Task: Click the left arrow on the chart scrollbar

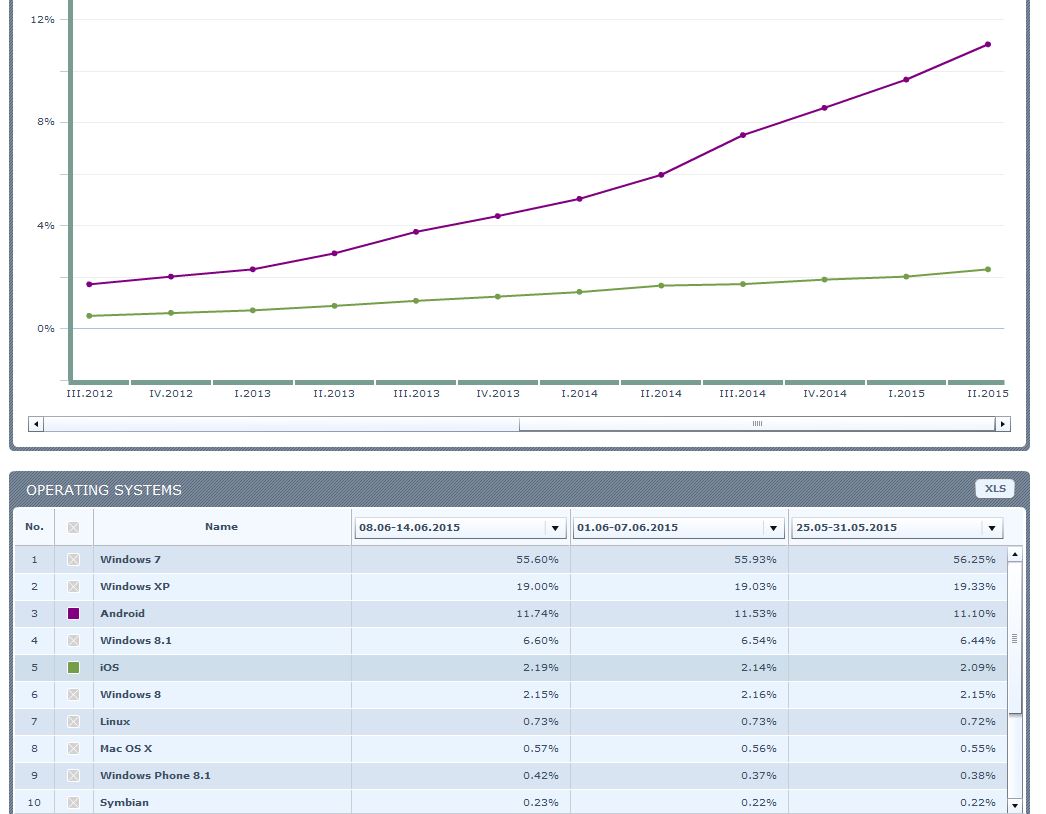Action: (x=35, y=424)
